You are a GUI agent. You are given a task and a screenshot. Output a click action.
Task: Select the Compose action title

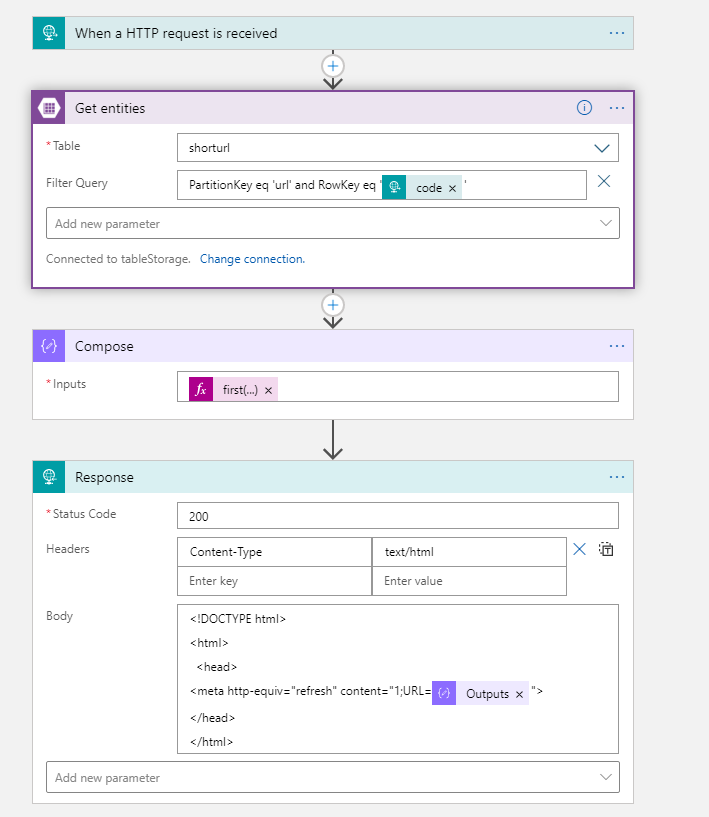[104, 346]
